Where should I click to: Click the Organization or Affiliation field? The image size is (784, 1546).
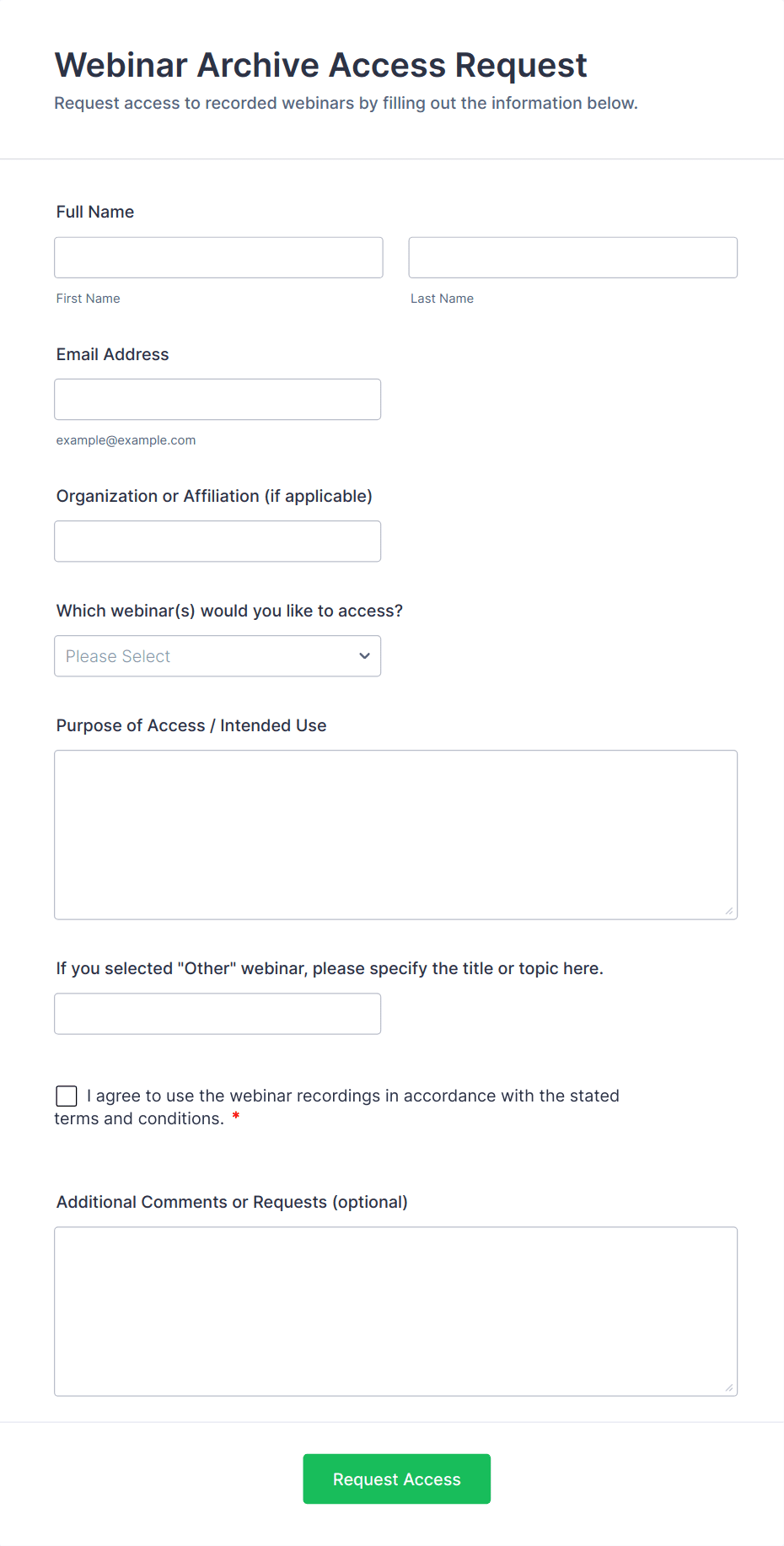pos(217,541)
